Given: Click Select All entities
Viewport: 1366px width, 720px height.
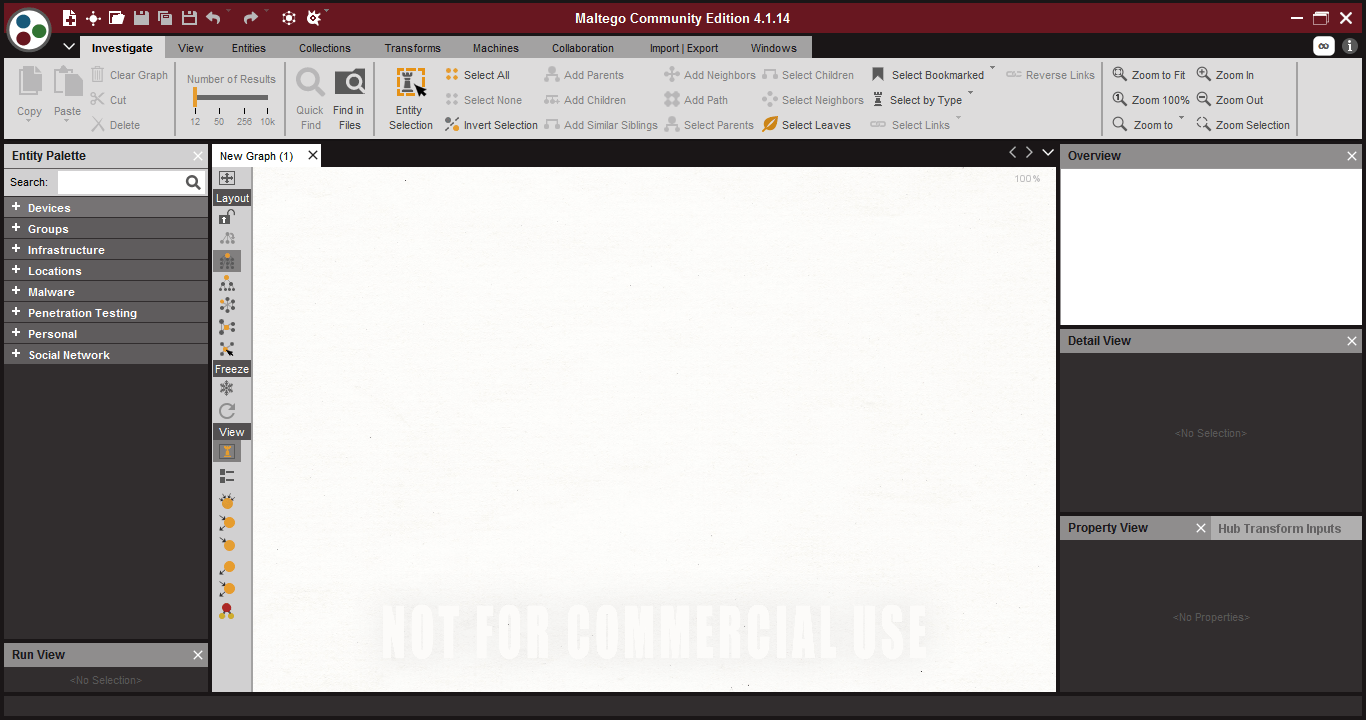Looking at the screenshot, I should pos(477,75).
